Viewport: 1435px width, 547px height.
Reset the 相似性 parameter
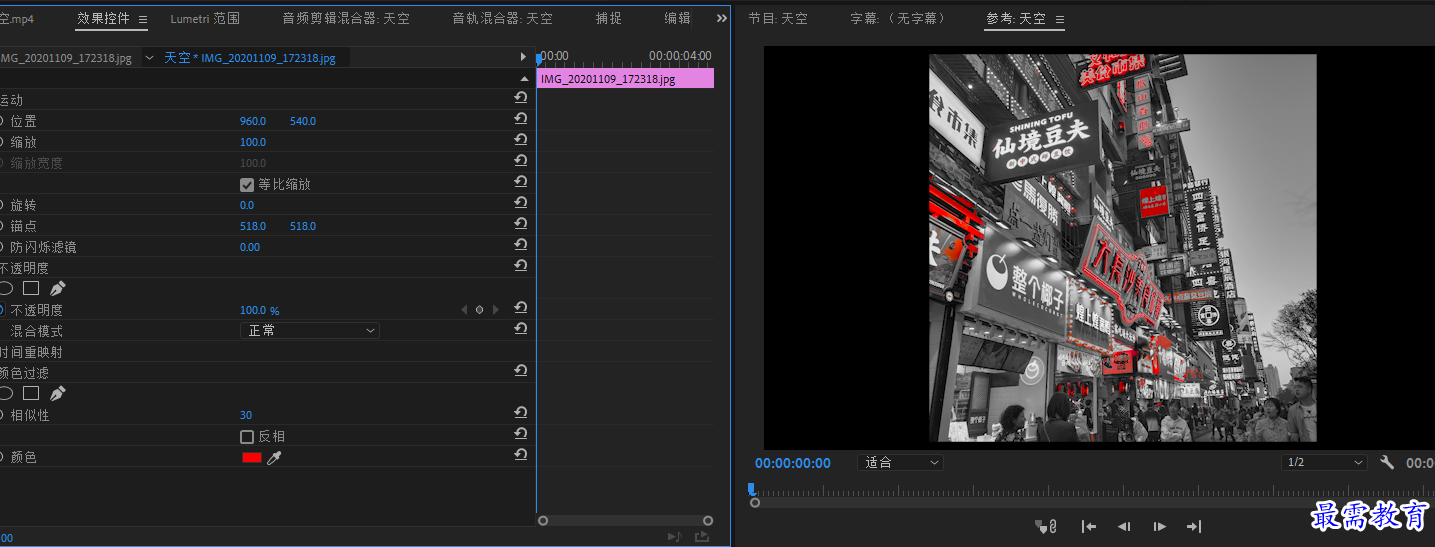pyautogui.click(x=520, y=413)
